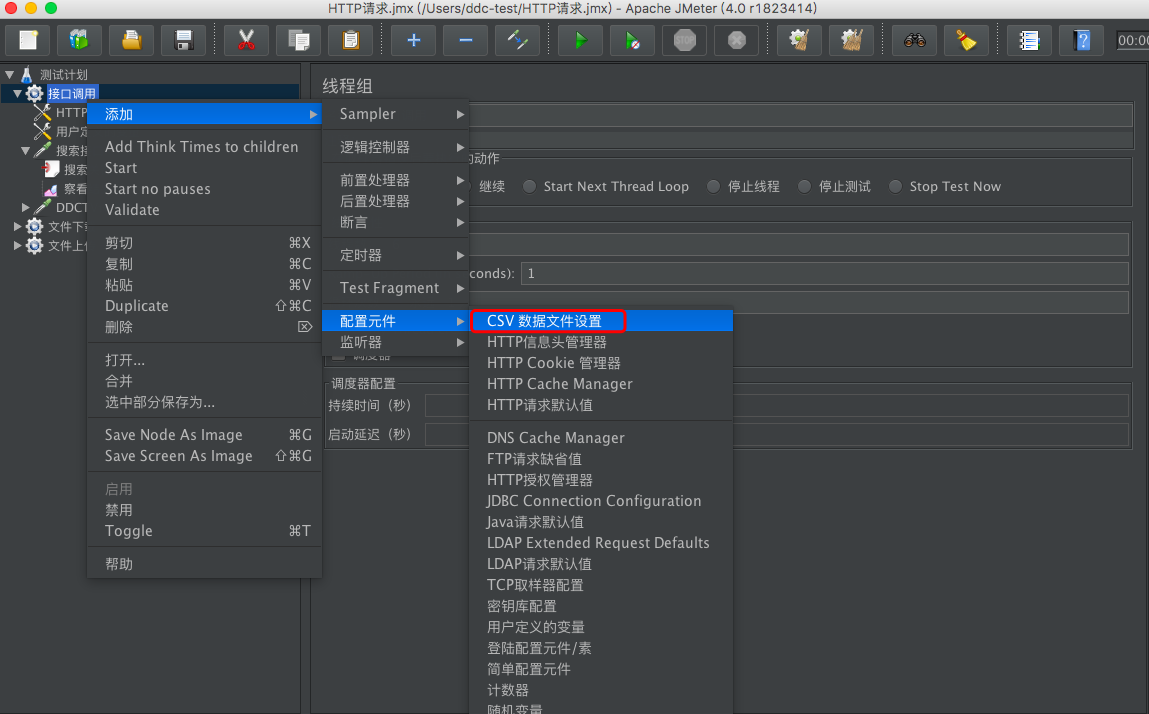Choose Toggle in the context menu
The height and width of the screenshot is (714, 1149).
(x=204, y=531)
